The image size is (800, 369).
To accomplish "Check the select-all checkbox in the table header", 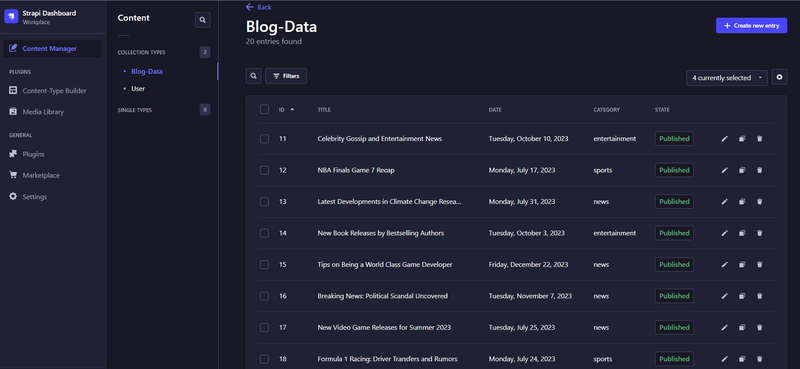I will 264,109.
